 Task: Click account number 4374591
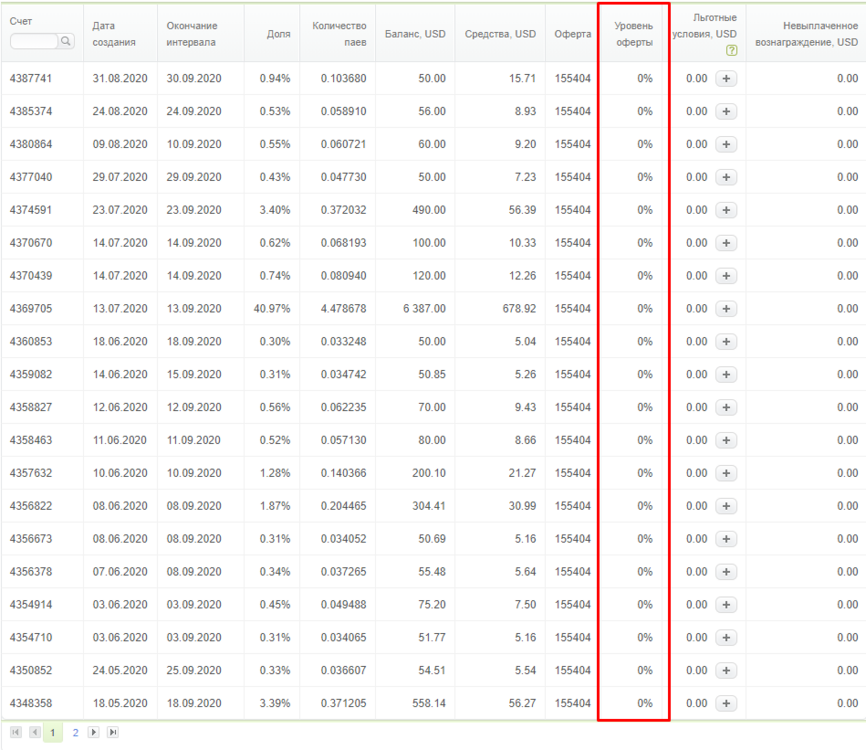tap(31, 210)
